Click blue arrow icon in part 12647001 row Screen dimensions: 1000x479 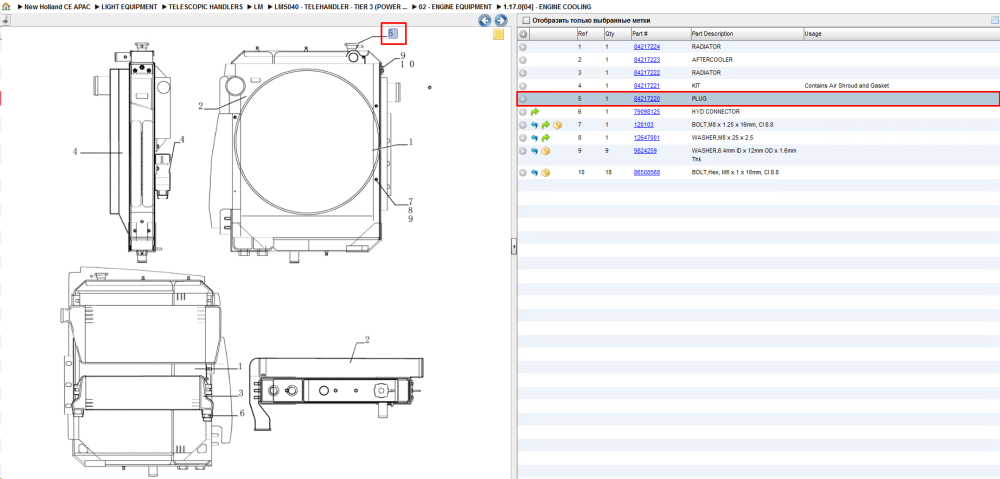[534, 138]
